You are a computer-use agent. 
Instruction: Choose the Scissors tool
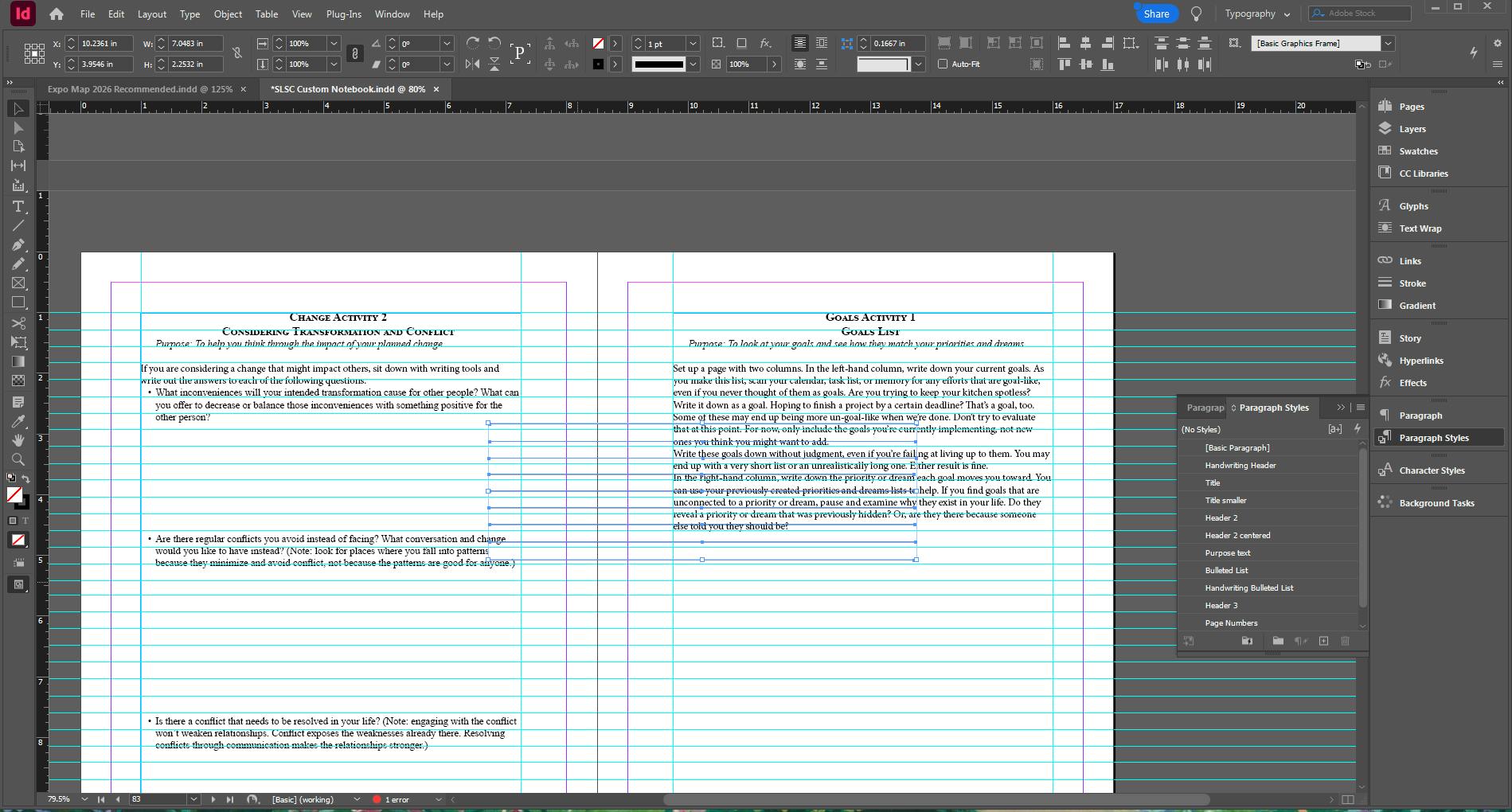18,322
